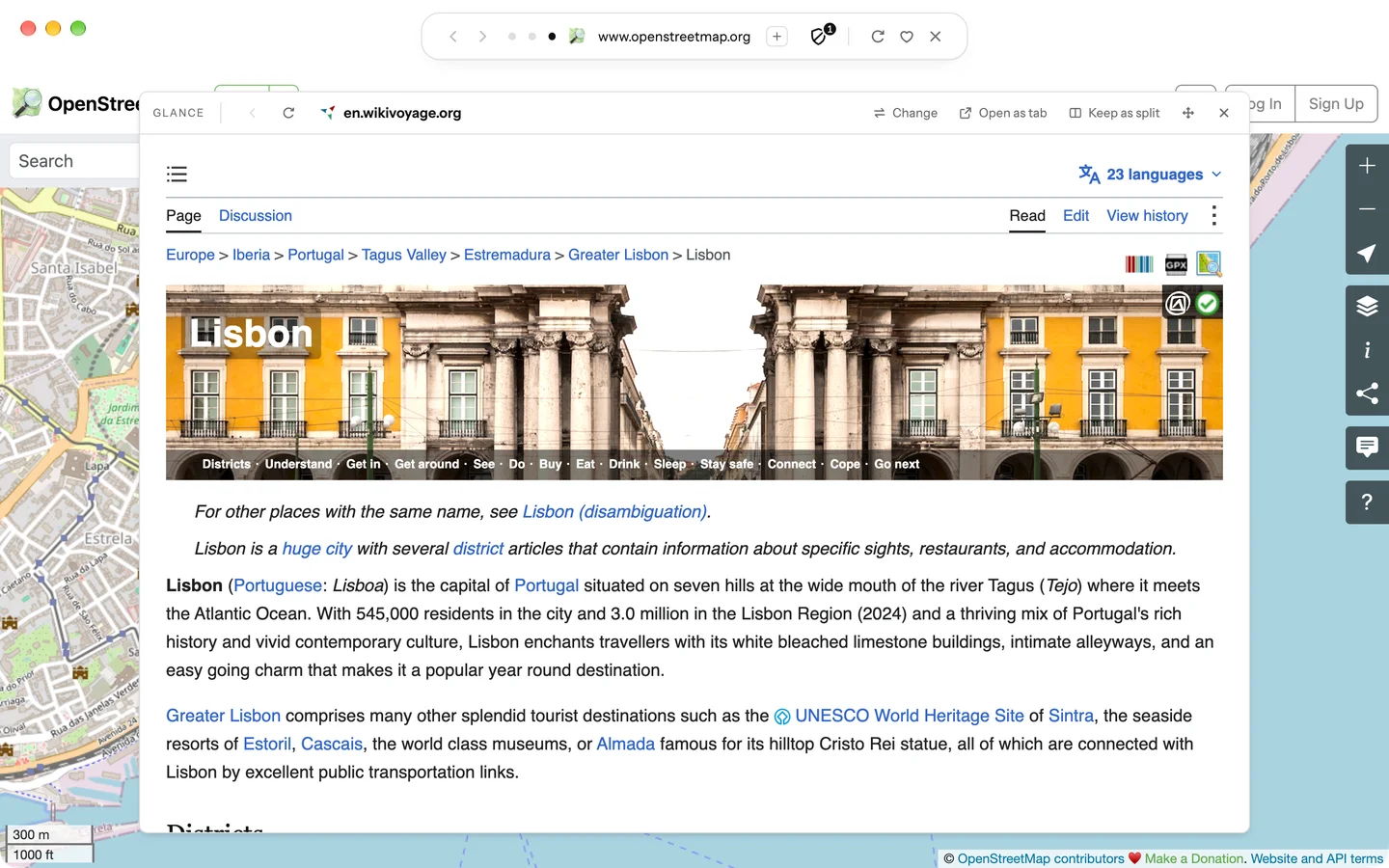The image size is (1389, 868).
Task: Jump to Districts in banner menu
Action: point(227,464)
